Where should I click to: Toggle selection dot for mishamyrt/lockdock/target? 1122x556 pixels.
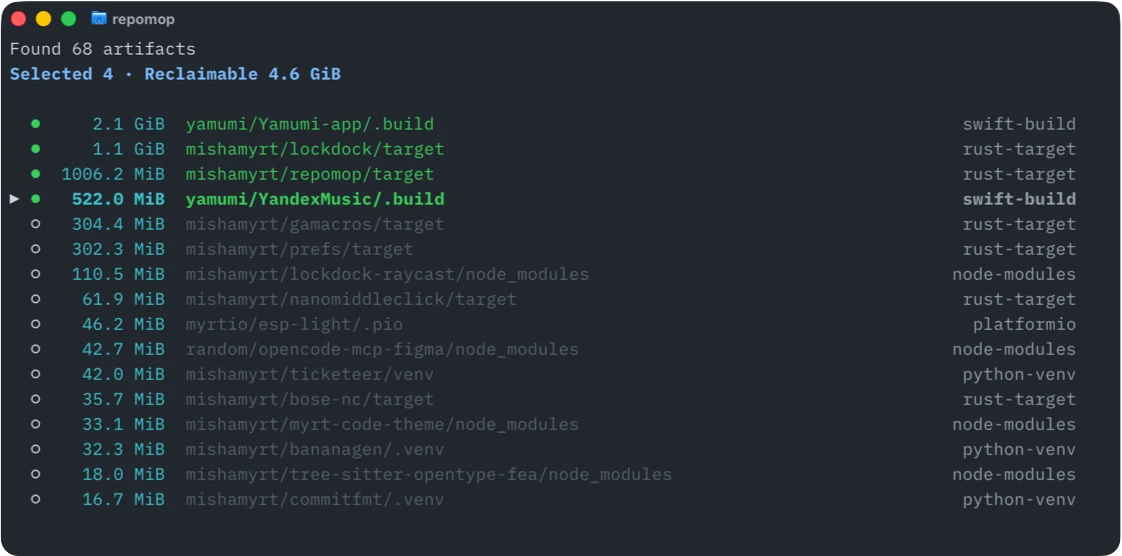pyautogui.click(x=36, y=149)
